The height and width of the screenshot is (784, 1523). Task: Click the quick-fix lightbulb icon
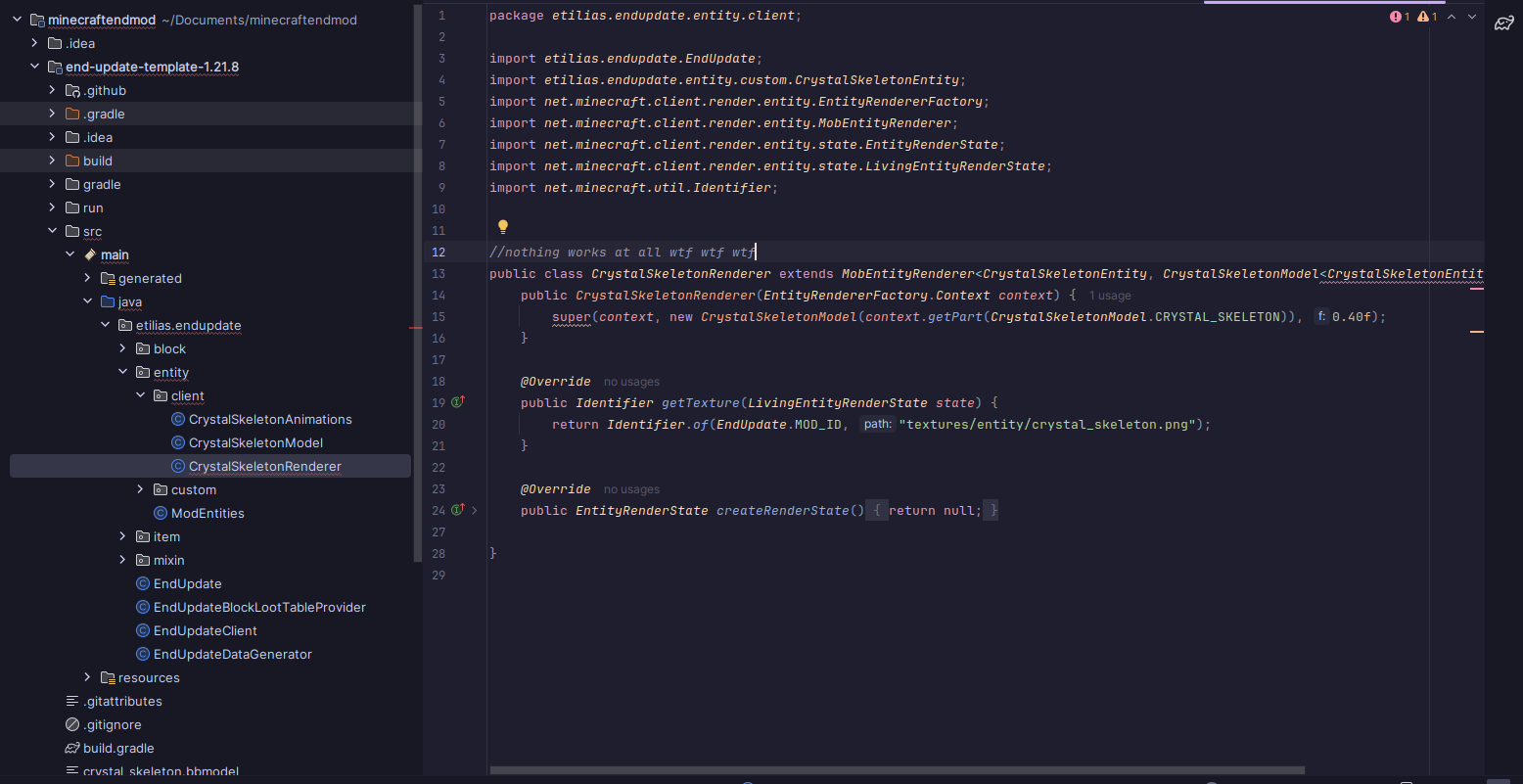click(503, 227)
